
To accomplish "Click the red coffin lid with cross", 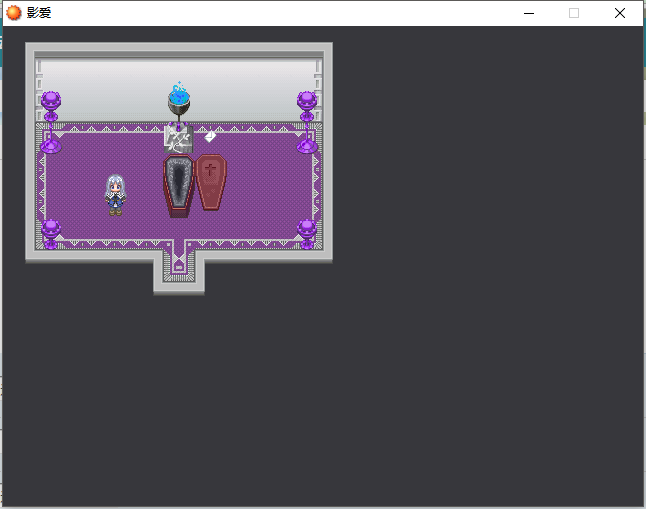I will pos(211,183).
